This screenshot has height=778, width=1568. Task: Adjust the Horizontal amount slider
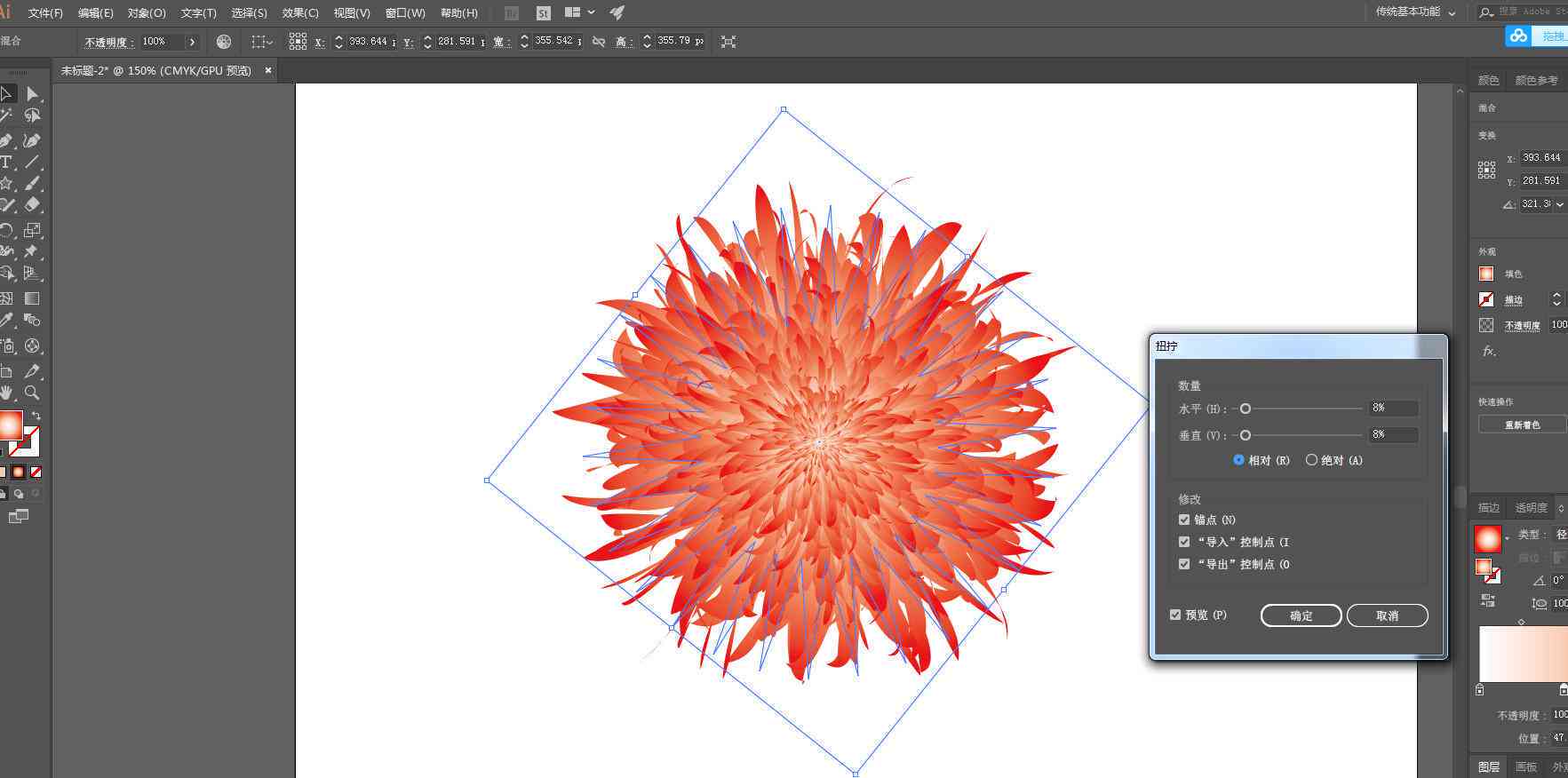[1246, 409]
